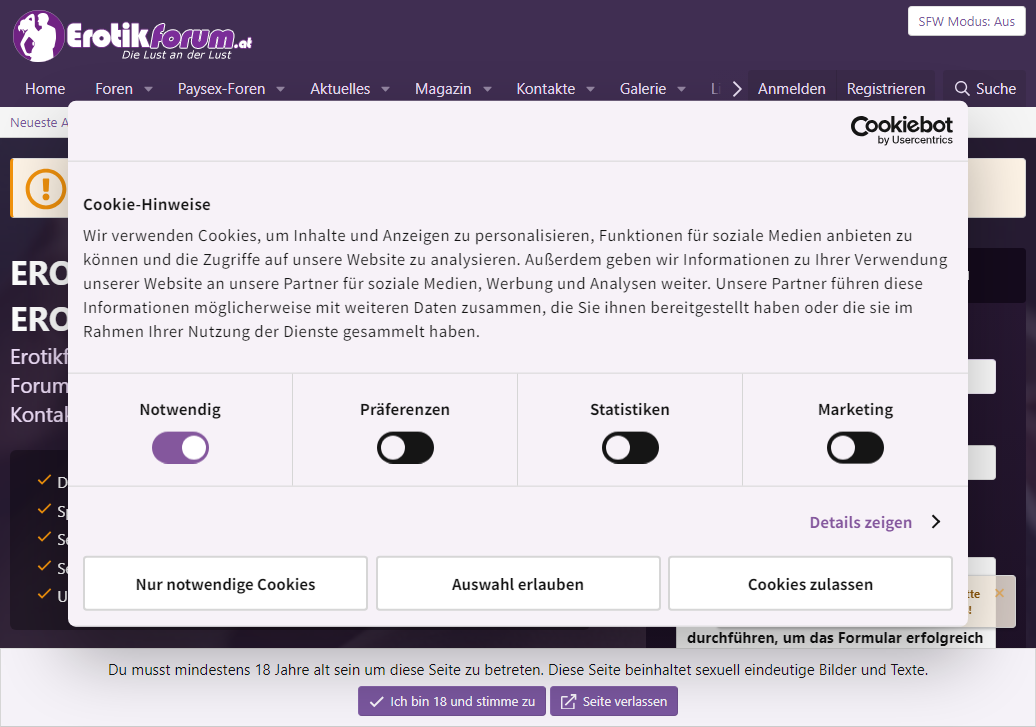1036x727 pixels.
Task: Expand the Kontakte dropdown arrow
Action: click(x=590, y=89)
